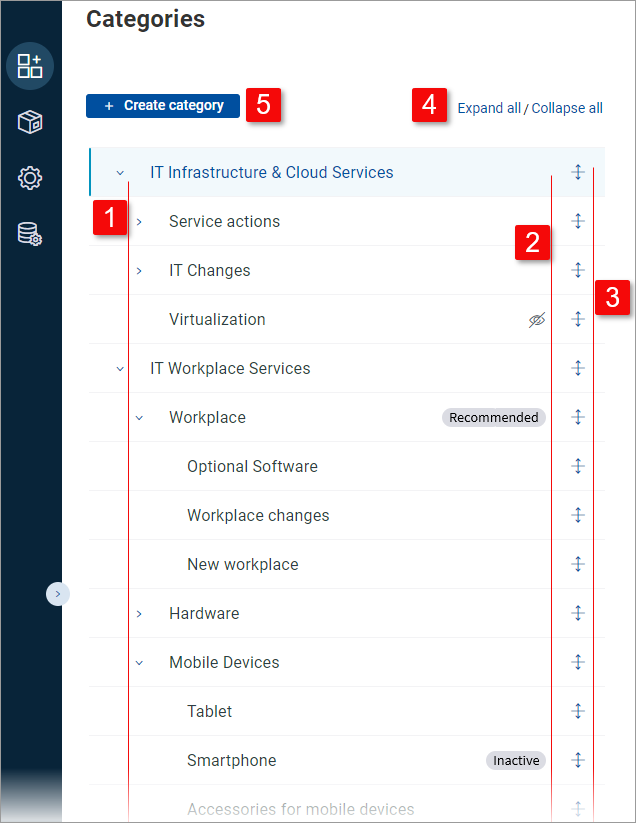Click the Create category button

(x=163, y=106)
